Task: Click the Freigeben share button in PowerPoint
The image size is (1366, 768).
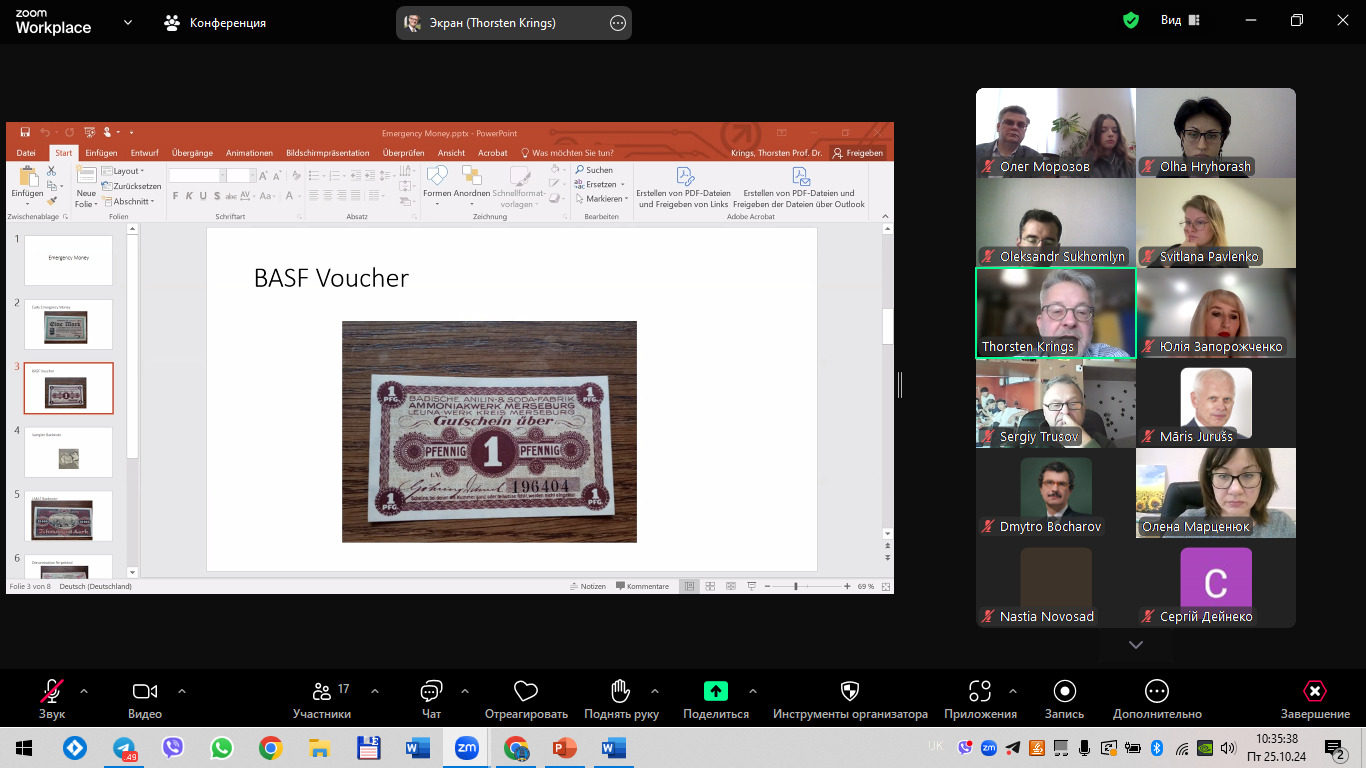Action: [858, 153]
